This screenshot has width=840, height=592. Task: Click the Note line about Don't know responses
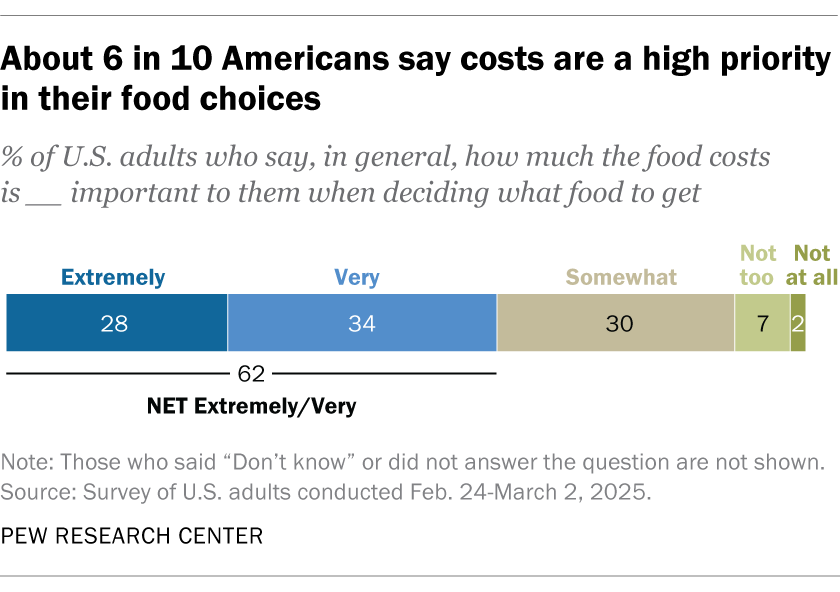click(413, 463)
